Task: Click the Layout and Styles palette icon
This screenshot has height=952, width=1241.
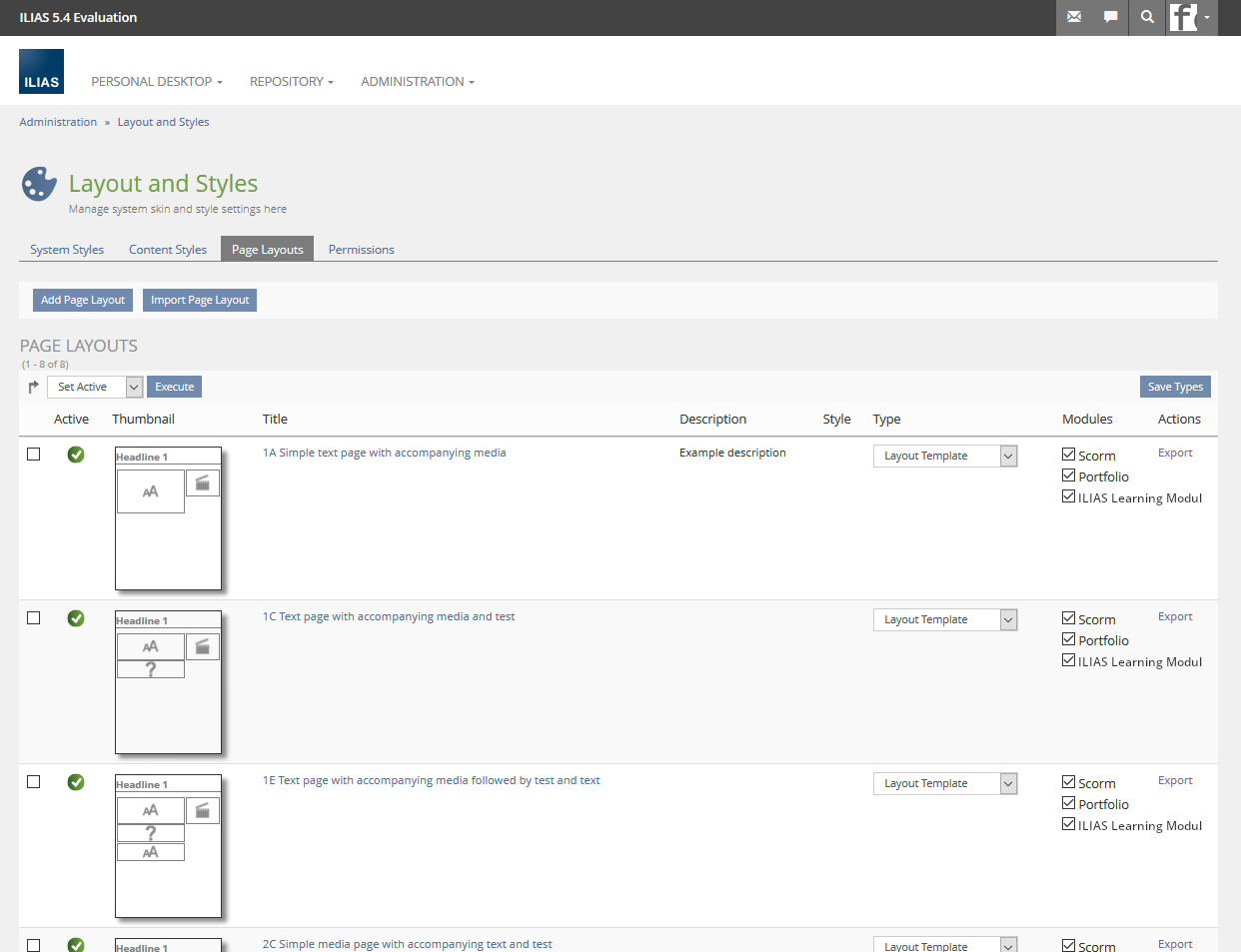Action: coord(39,184)
